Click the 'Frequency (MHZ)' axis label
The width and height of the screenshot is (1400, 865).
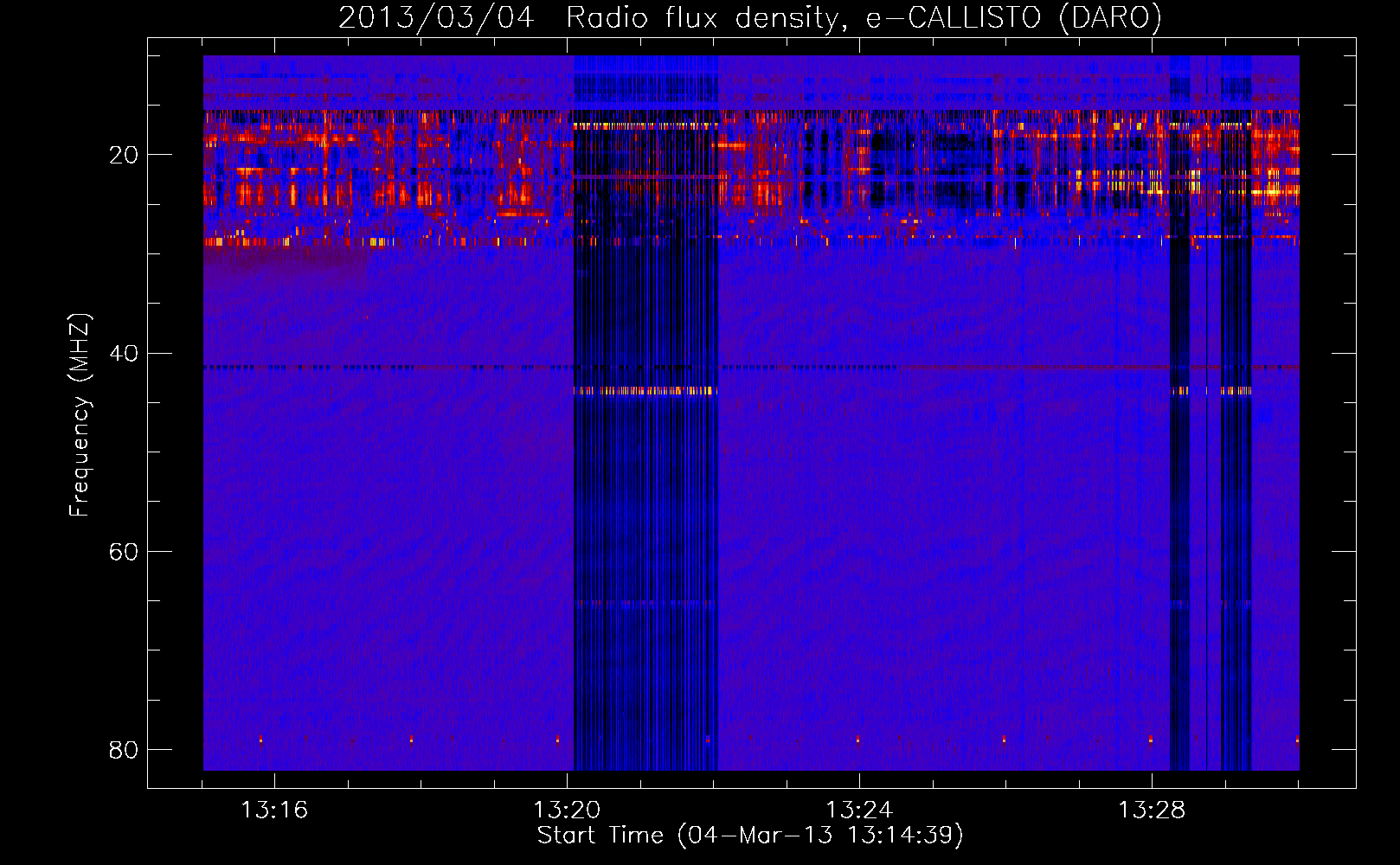click(79, 415)
